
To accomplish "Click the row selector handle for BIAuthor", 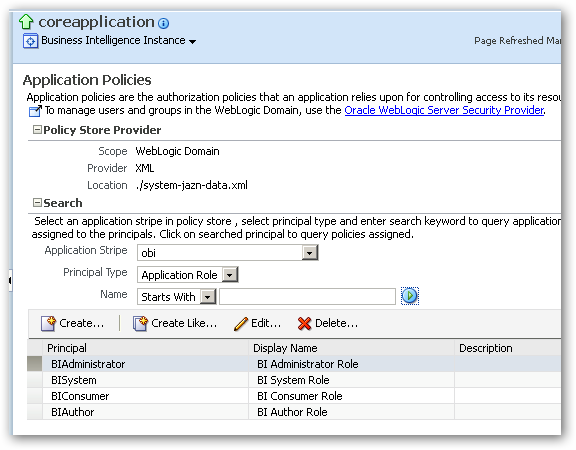I will click(35, 412).
